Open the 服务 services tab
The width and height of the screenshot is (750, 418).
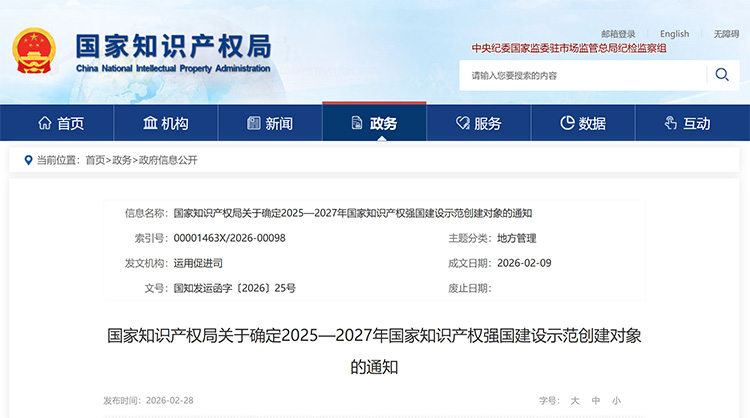tap(478, 123)
